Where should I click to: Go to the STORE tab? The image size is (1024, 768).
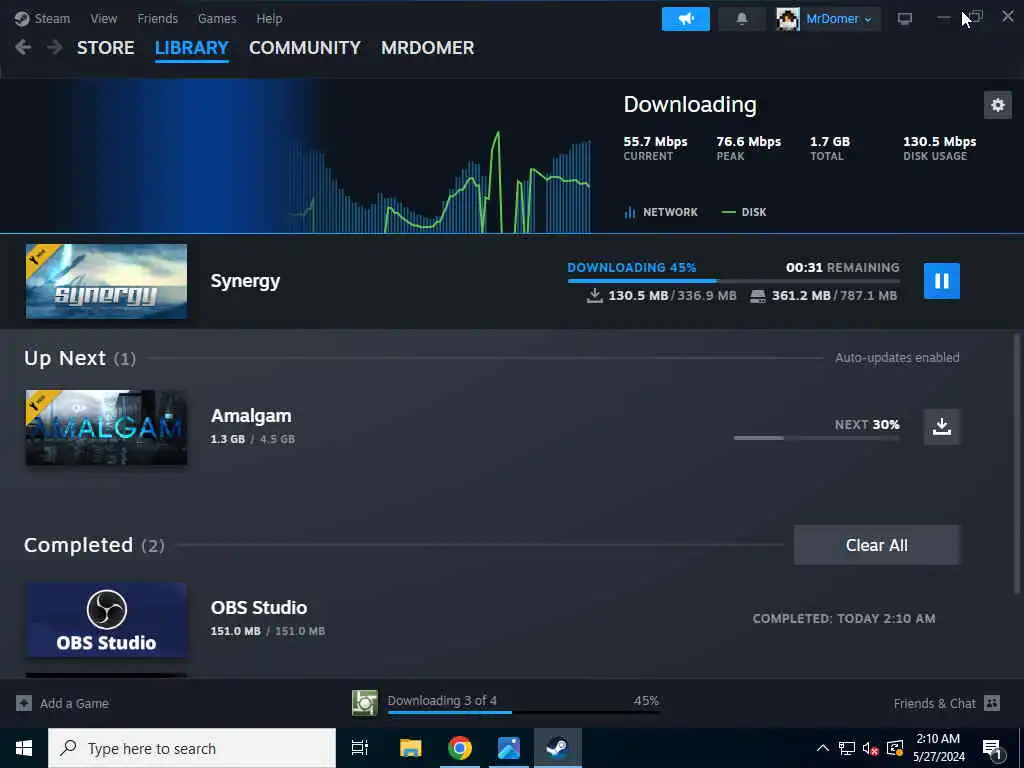(105, 48)
